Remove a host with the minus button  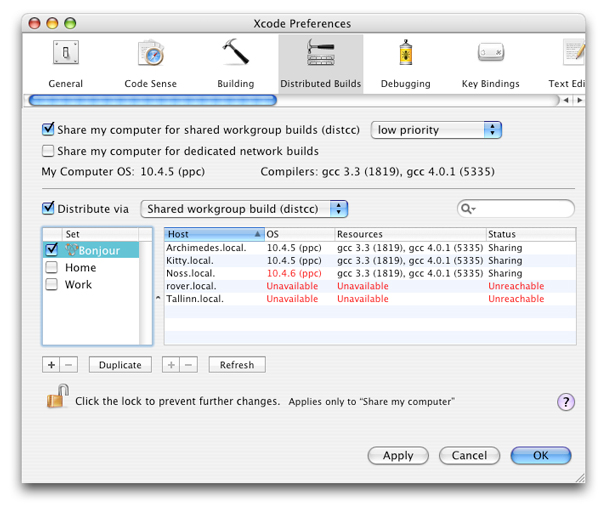click(x=189, y=365)
